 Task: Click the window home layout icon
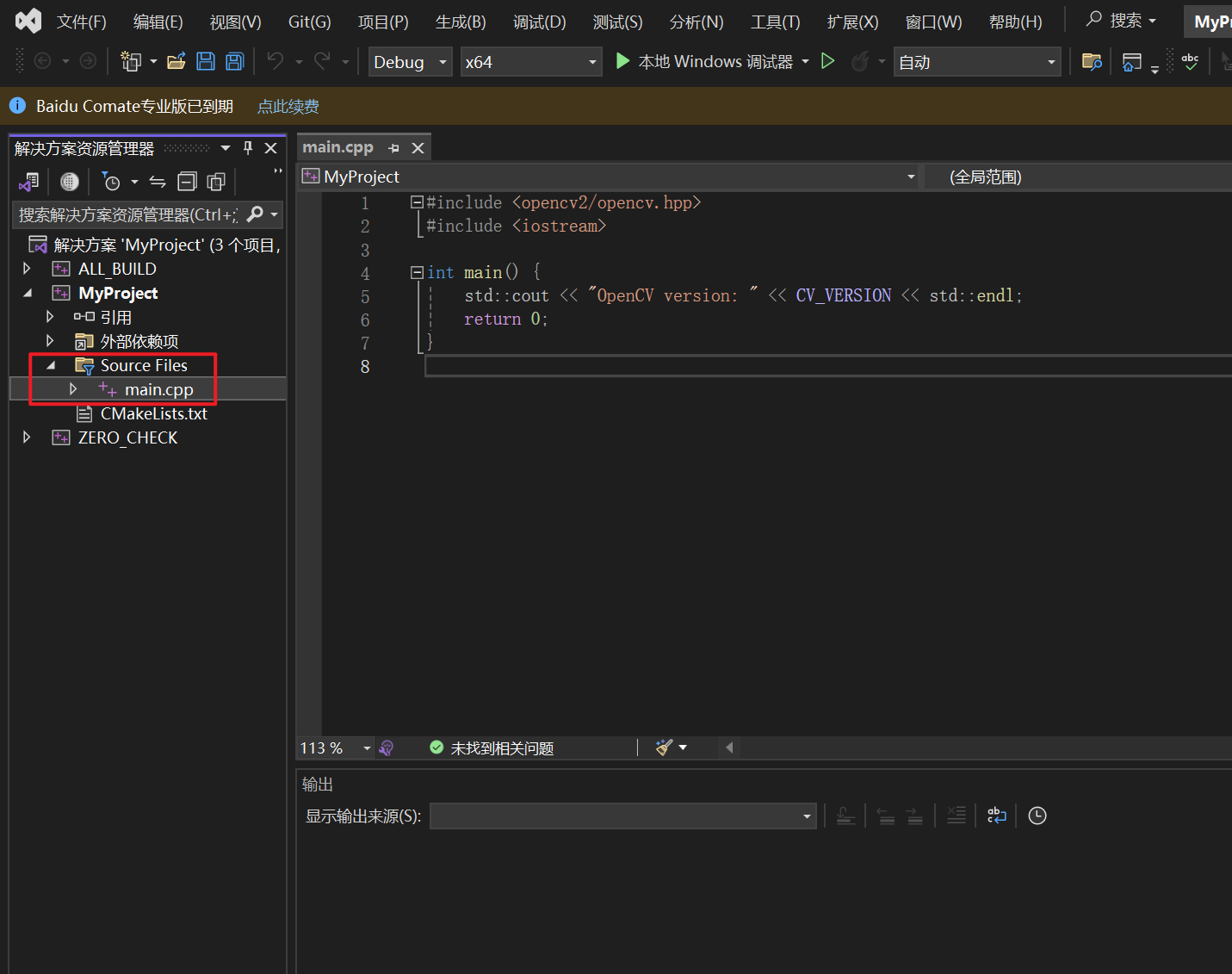click(x=1132, y=61)
